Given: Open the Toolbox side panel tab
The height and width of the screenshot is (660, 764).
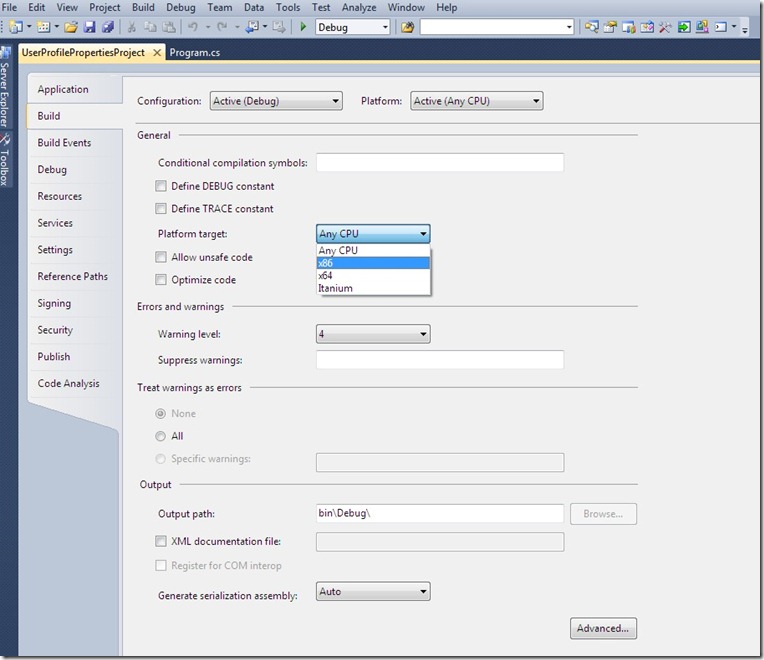Looking at the screenshot, I should pos(5,161).
